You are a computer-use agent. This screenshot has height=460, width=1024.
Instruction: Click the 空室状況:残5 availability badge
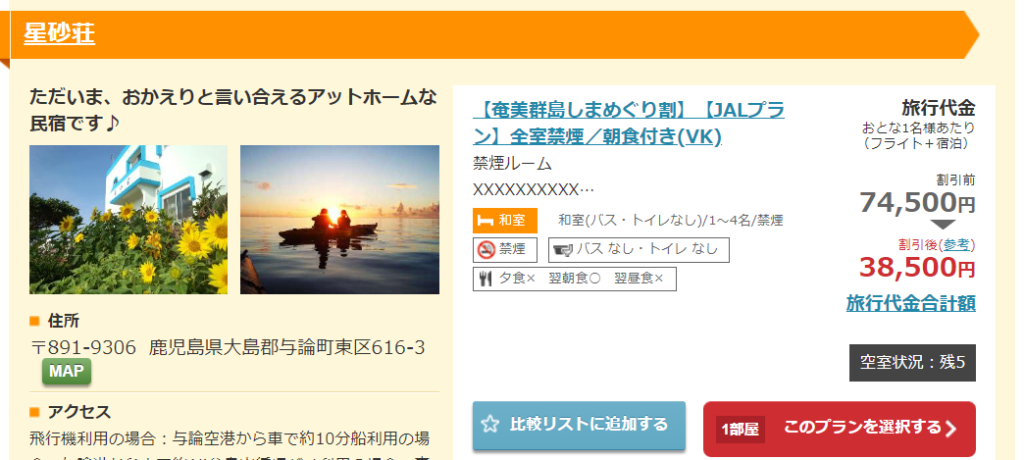click(x=912, y=363)
